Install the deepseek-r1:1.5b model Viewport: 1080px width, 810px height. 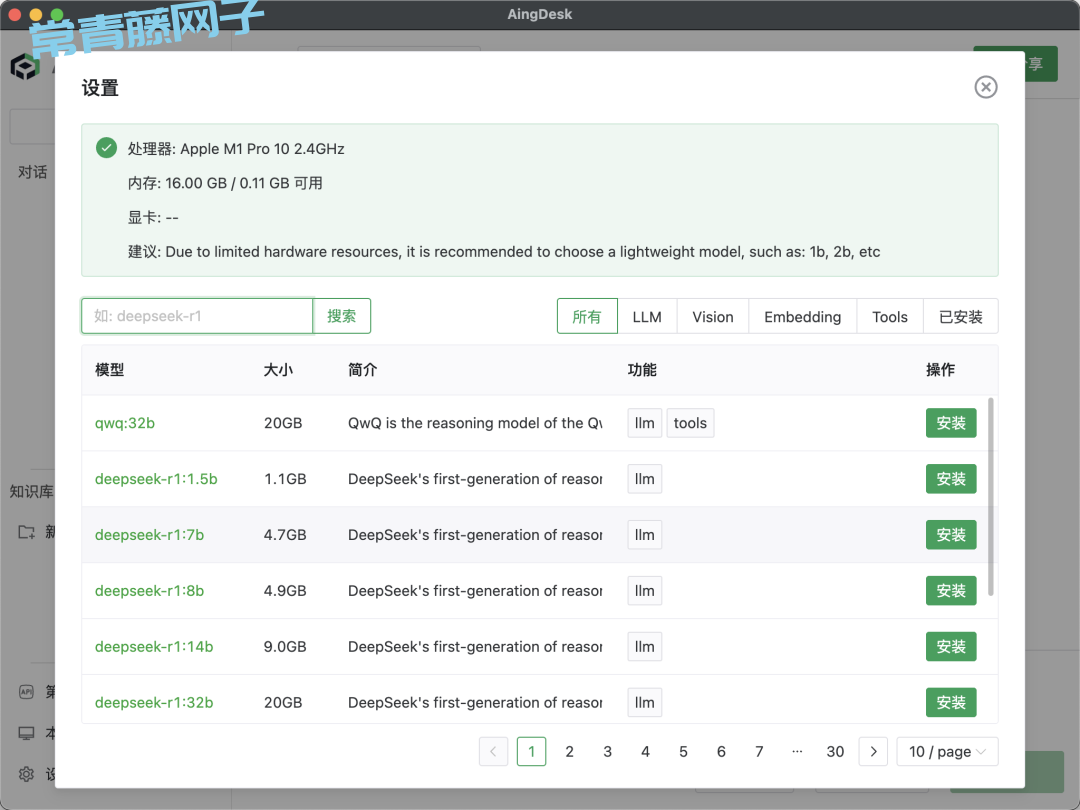point(951,479)
